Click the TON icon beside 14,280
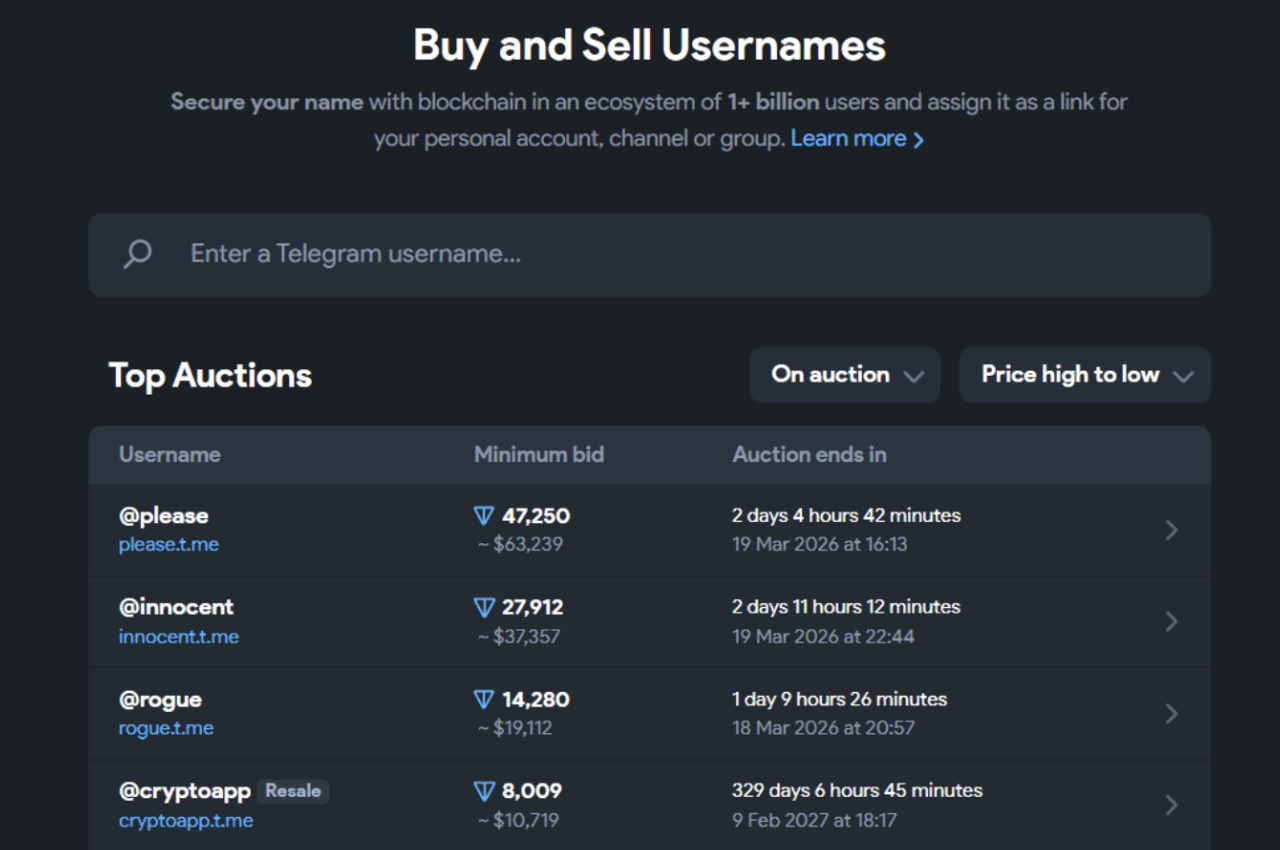 tap(484, 699)
